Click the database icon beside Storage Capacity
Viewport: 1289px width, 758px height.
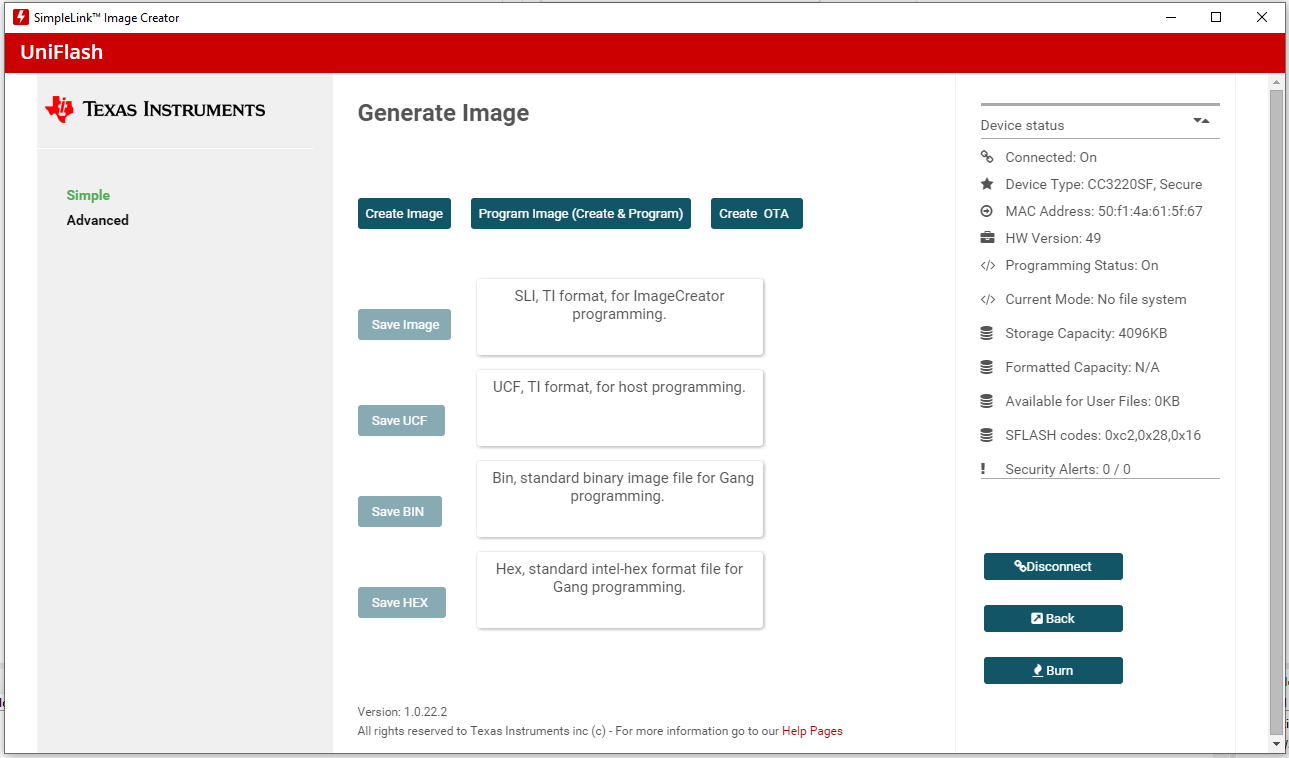tap(987, 333)
